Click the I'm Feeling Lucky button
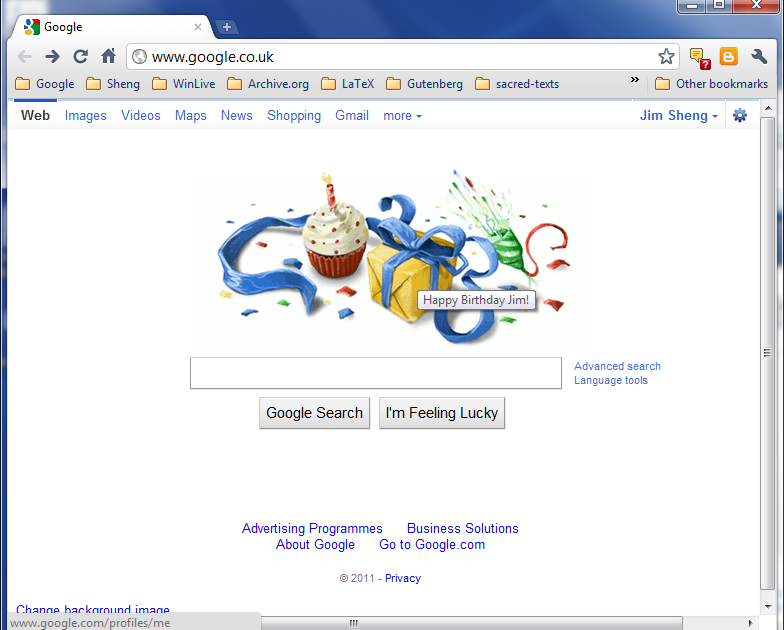 pos(442,413)
